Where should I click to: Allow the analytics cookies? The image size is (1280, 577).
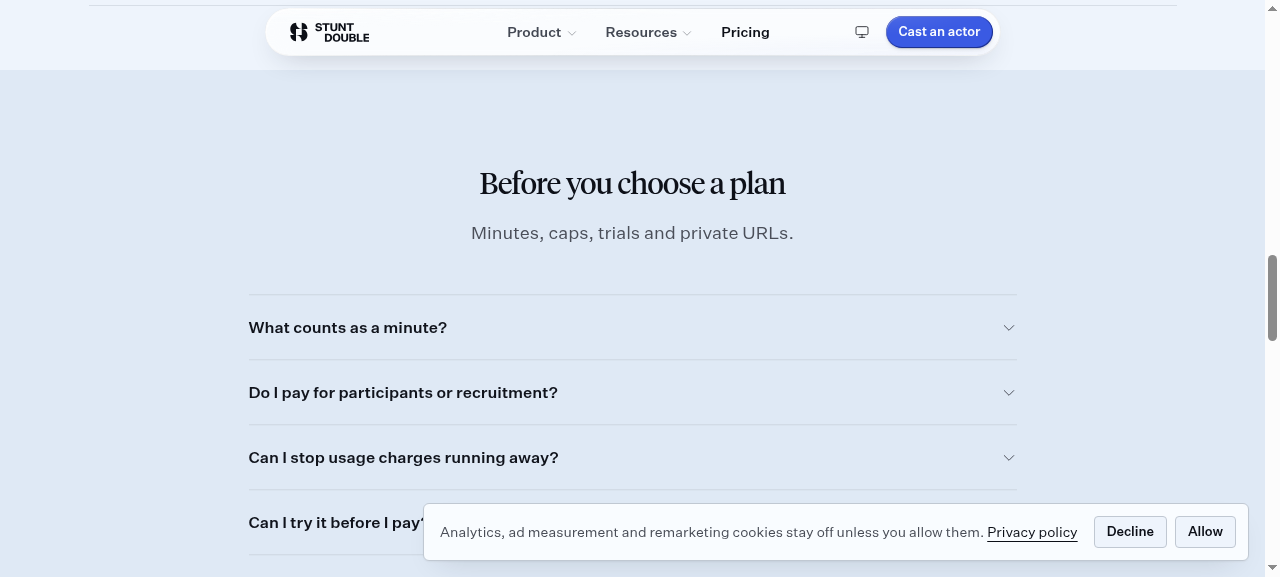tap(1205, 532)
